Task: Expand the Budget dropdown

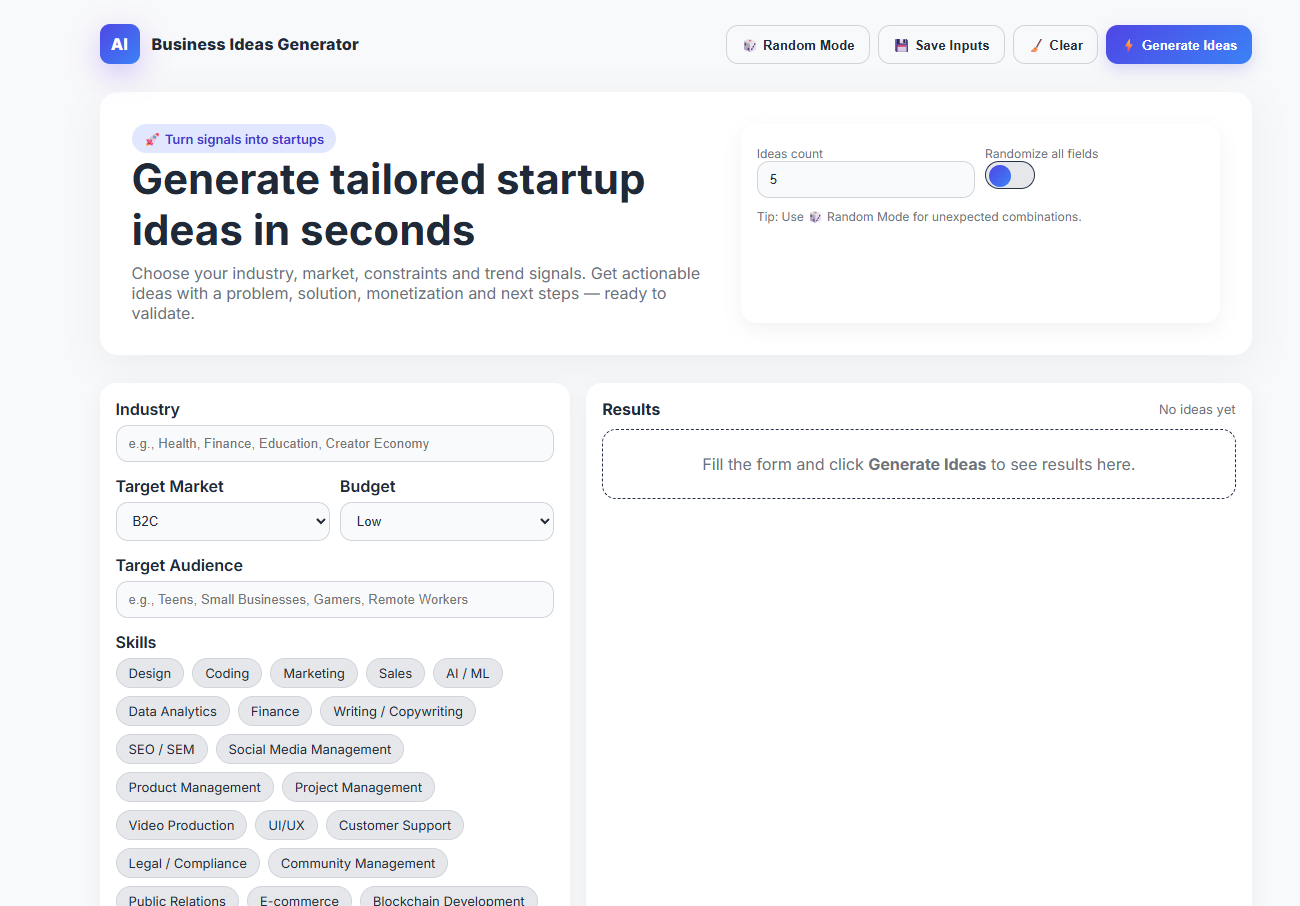Action: pos(446,521)
